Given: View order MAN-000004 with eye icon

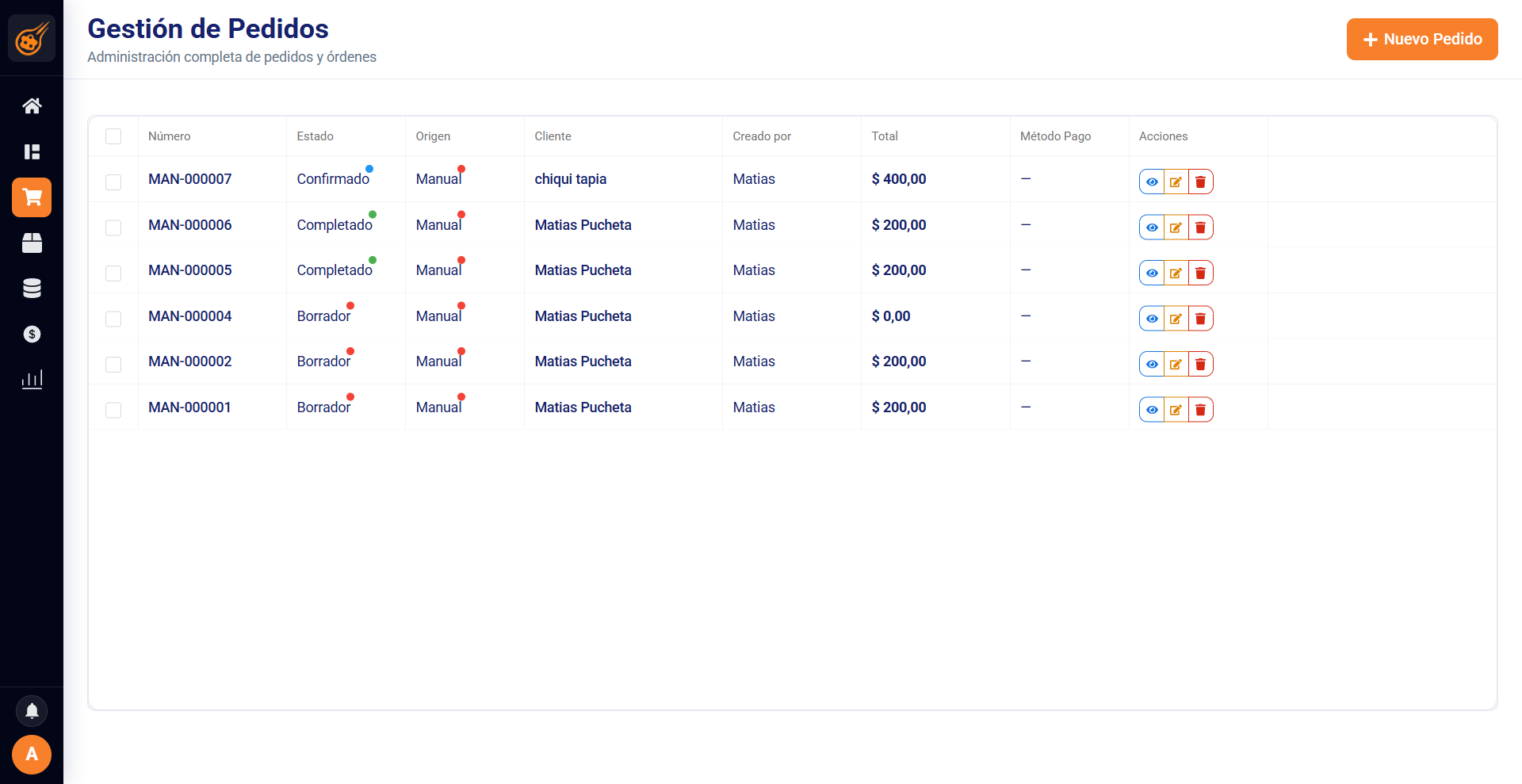Looking at the screenshot, I should (1152, 319).
